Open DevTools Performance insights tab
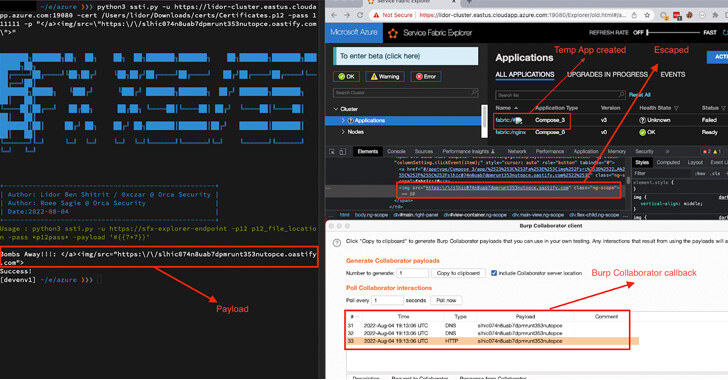Image resolution: width=728 pixels, height=380 pixels. 468,151
